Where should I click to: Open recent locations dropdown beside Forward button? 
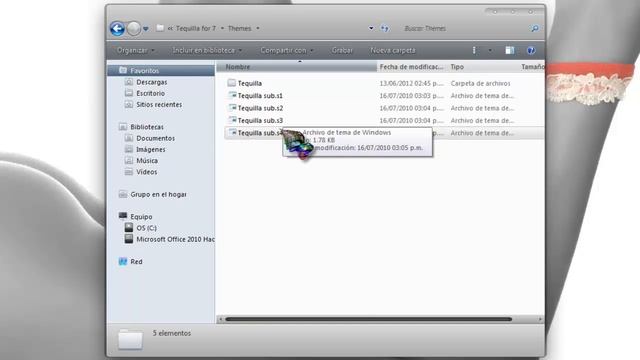point(146,29)
